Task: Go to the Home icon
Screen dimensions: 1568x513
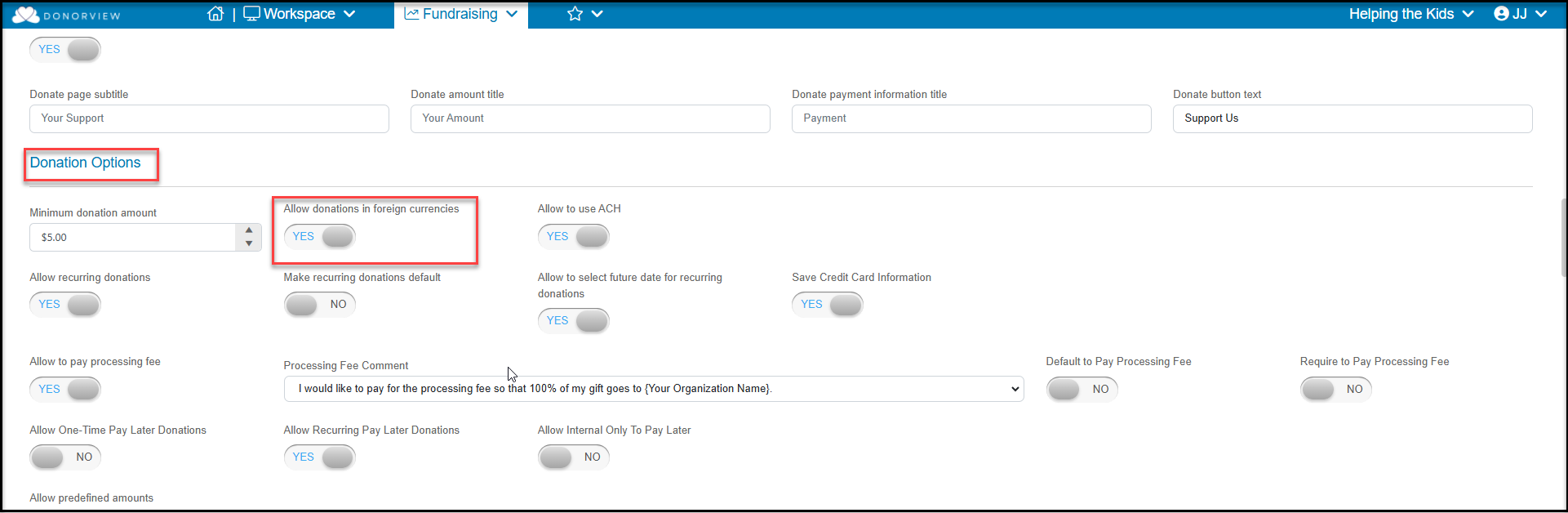Action: (x=215, y=14)
